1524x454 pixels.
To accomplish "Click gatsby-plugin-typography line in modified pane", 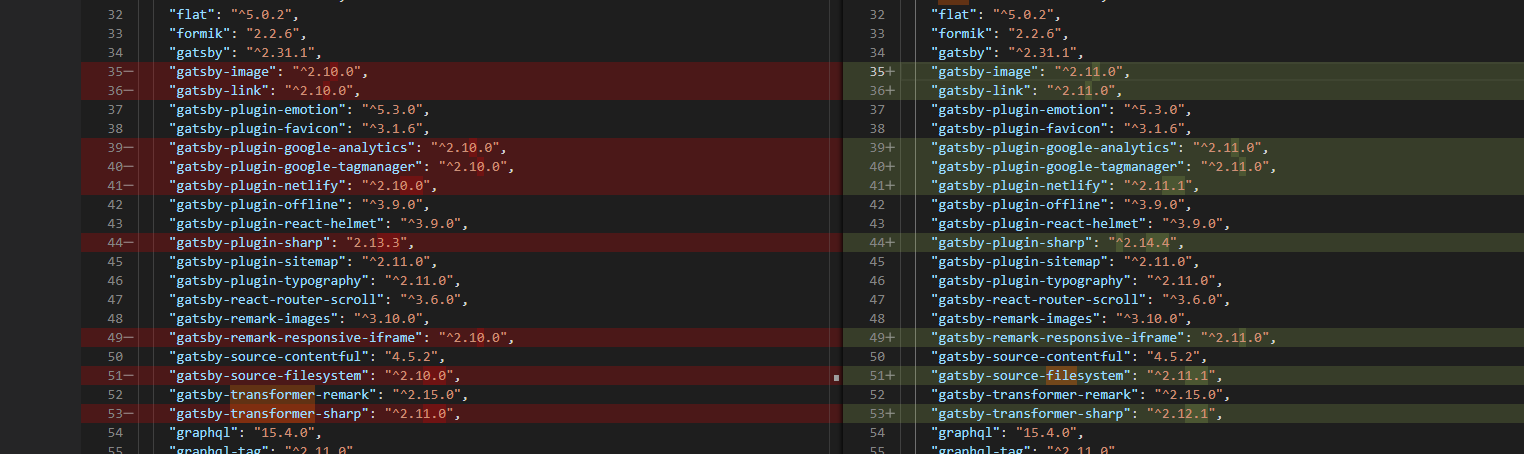I will point(1076,281).
